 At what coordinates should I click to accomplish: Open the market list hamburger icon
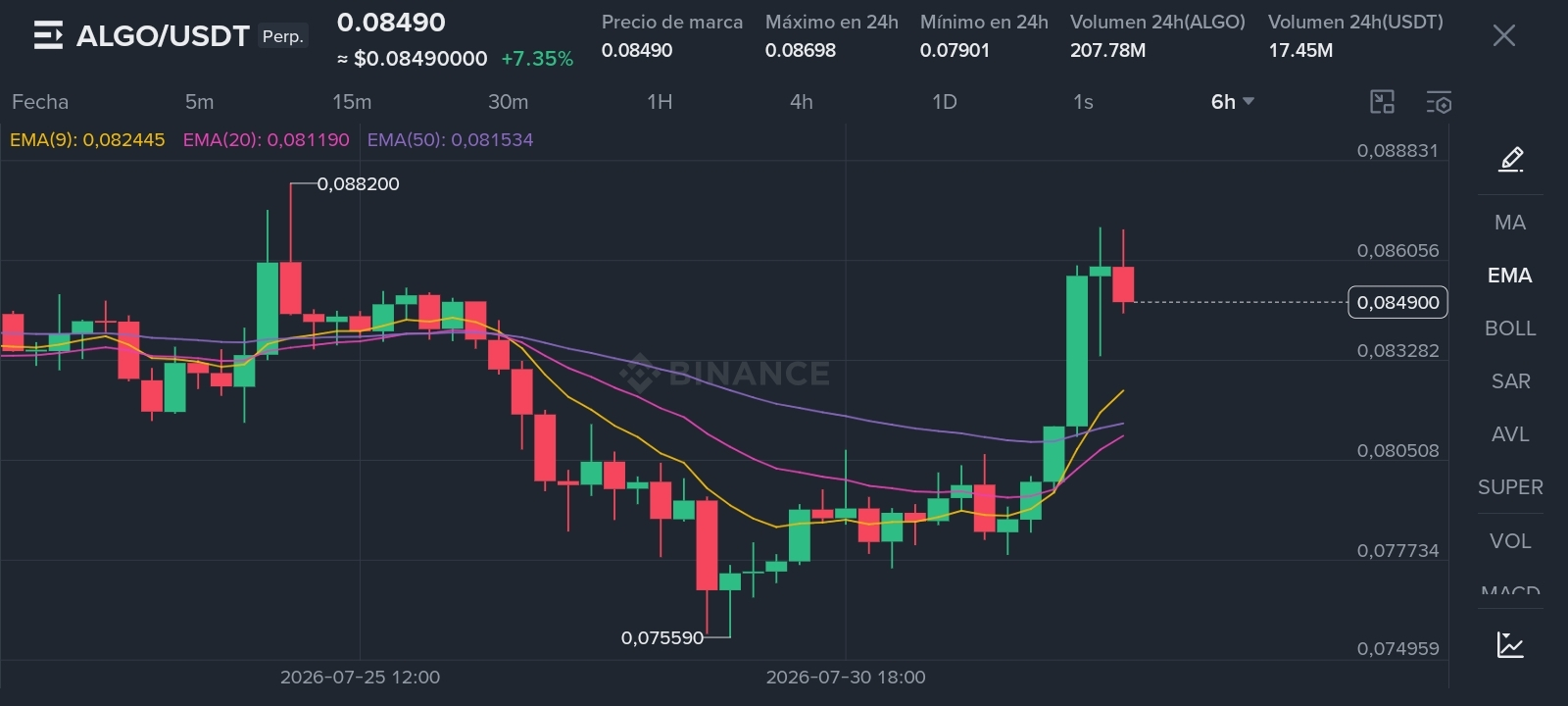[48, 35]
